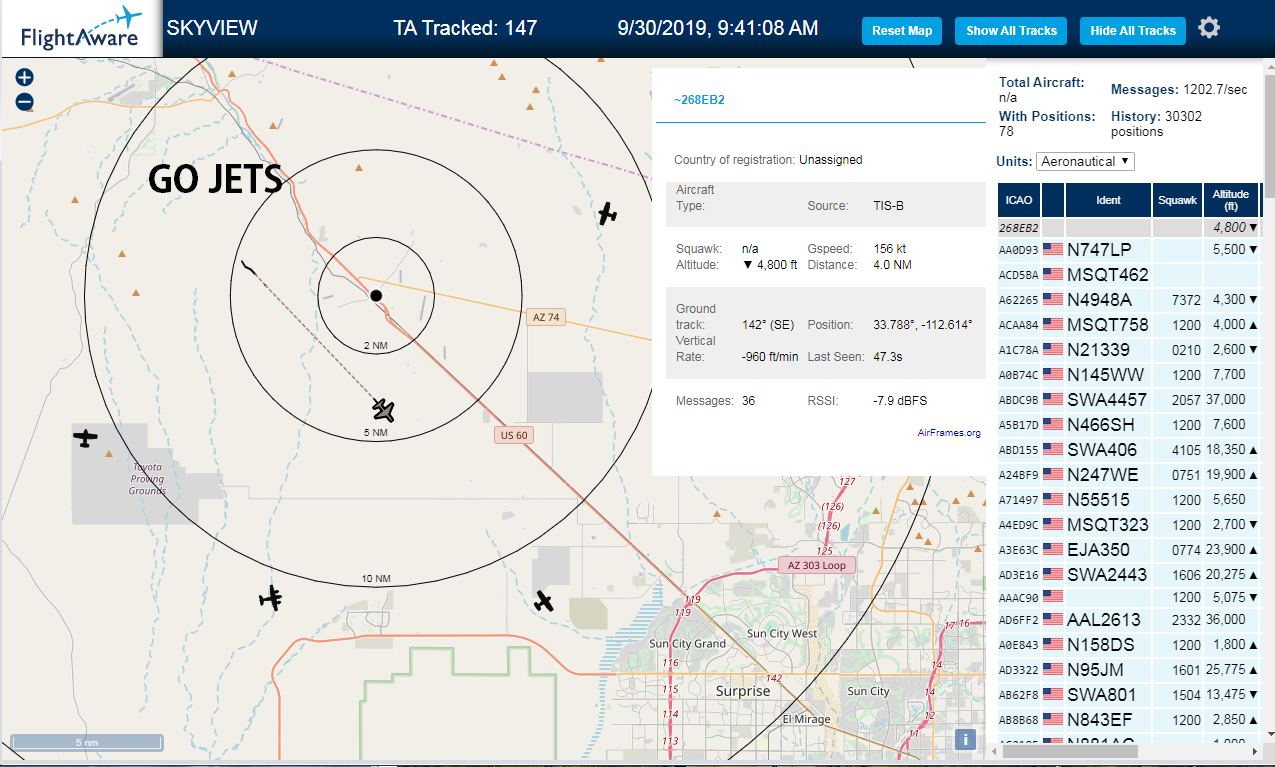Select the gray highlighted aircraft on the 5 NM ring
This screenshot has height=767, width=1275.
[x=384, y=410]
